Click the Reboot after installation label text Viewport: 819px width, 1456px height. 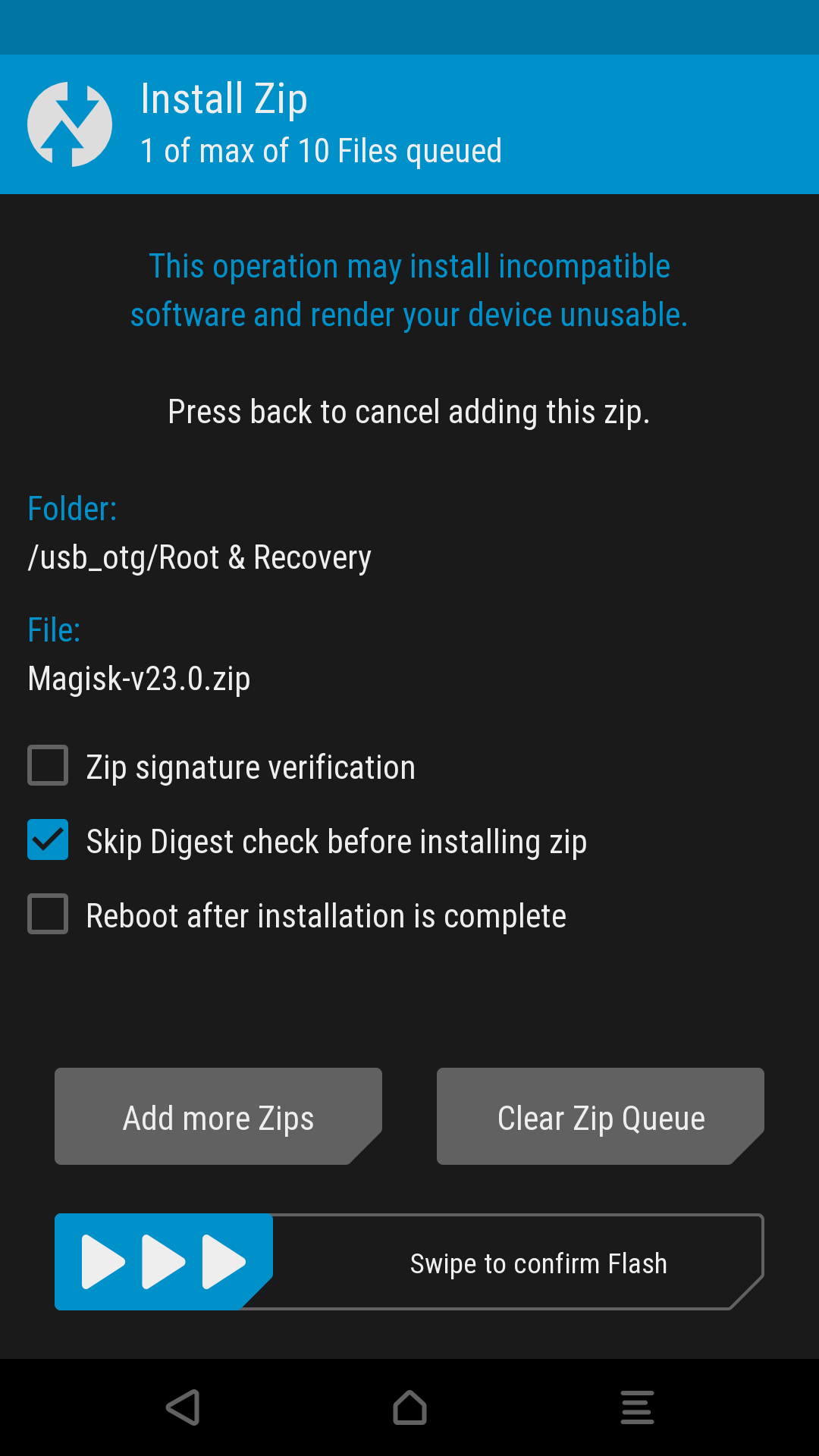(326, 916)
